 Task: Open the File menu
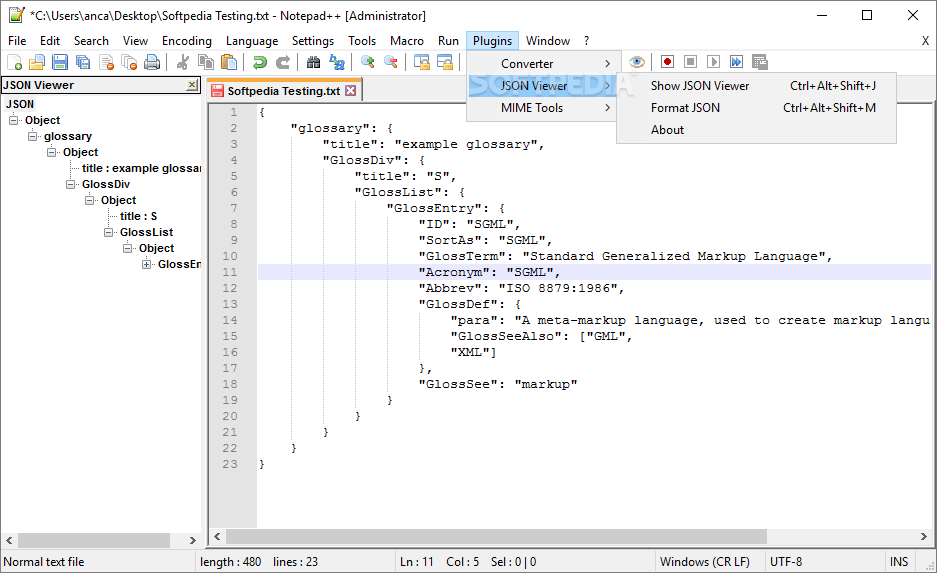(x=17, y=41)
